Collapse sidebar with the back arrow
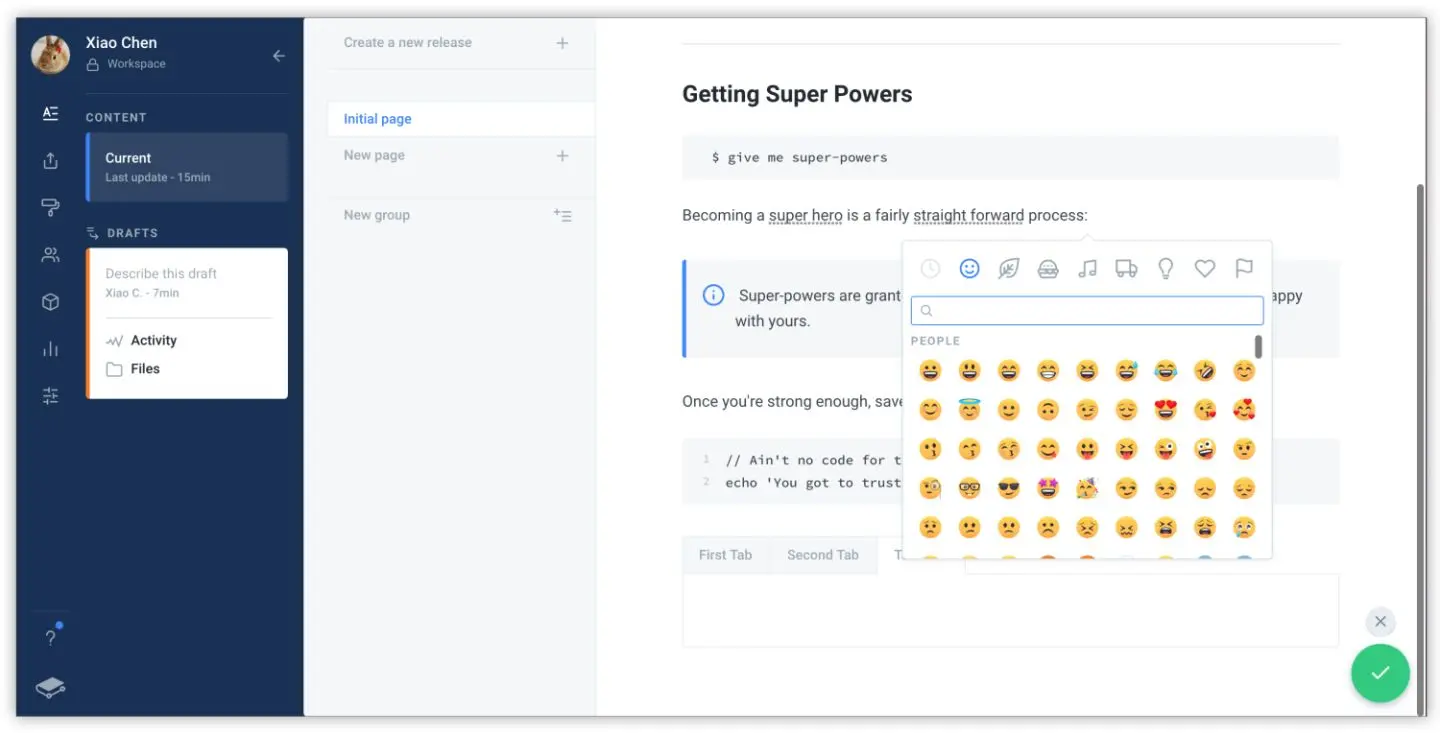This screenshot has height=733, width=1440. [x=279, y=56]
